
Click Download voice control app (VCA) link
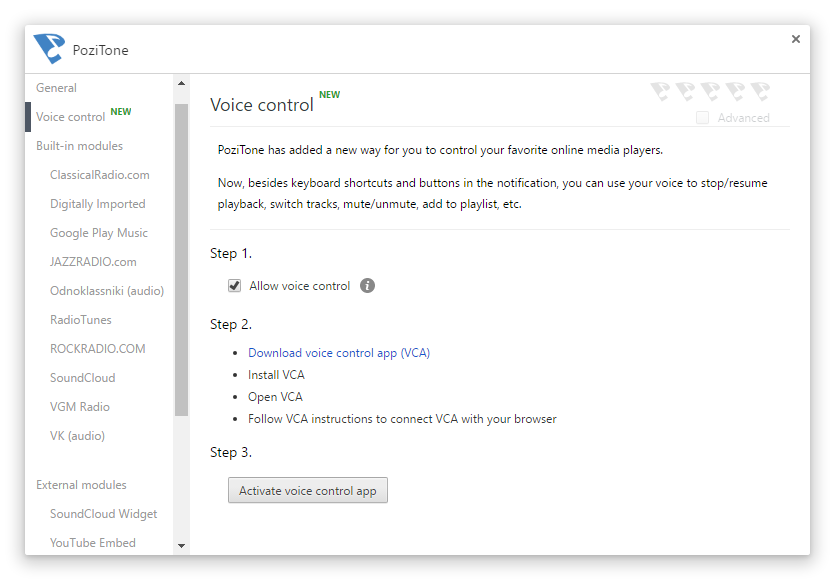pyautogui.click(x=339, y=353)
